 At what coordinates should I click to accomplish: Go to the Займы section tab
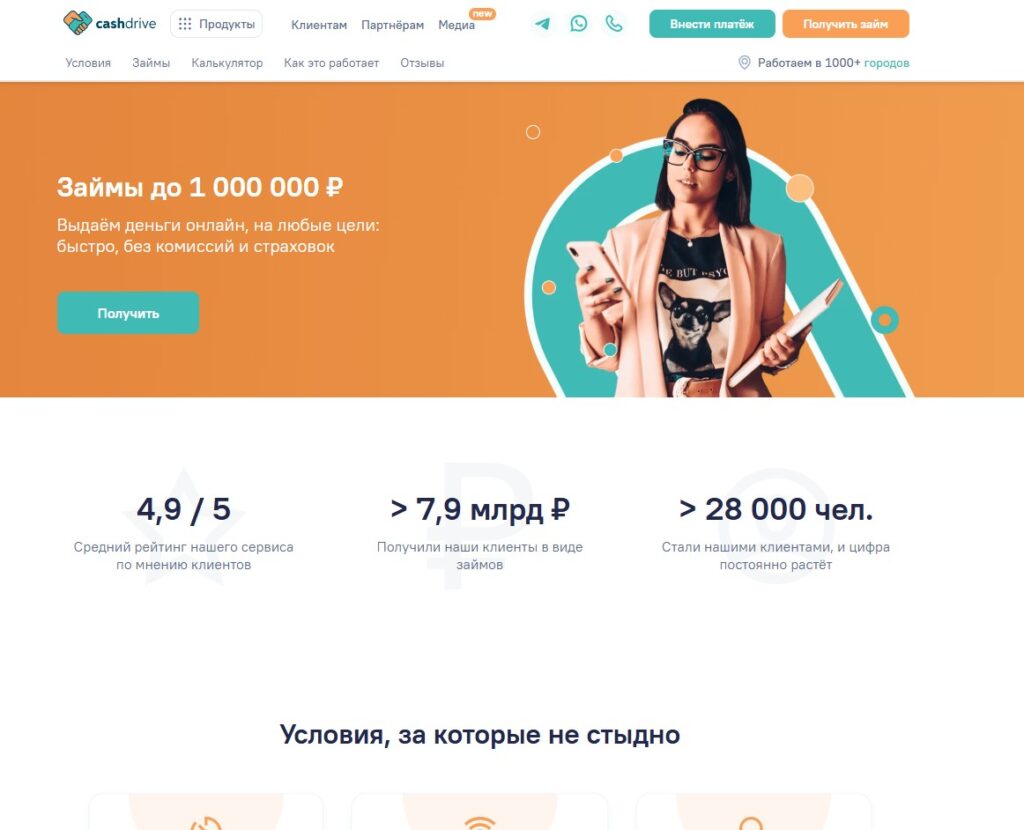151,63
